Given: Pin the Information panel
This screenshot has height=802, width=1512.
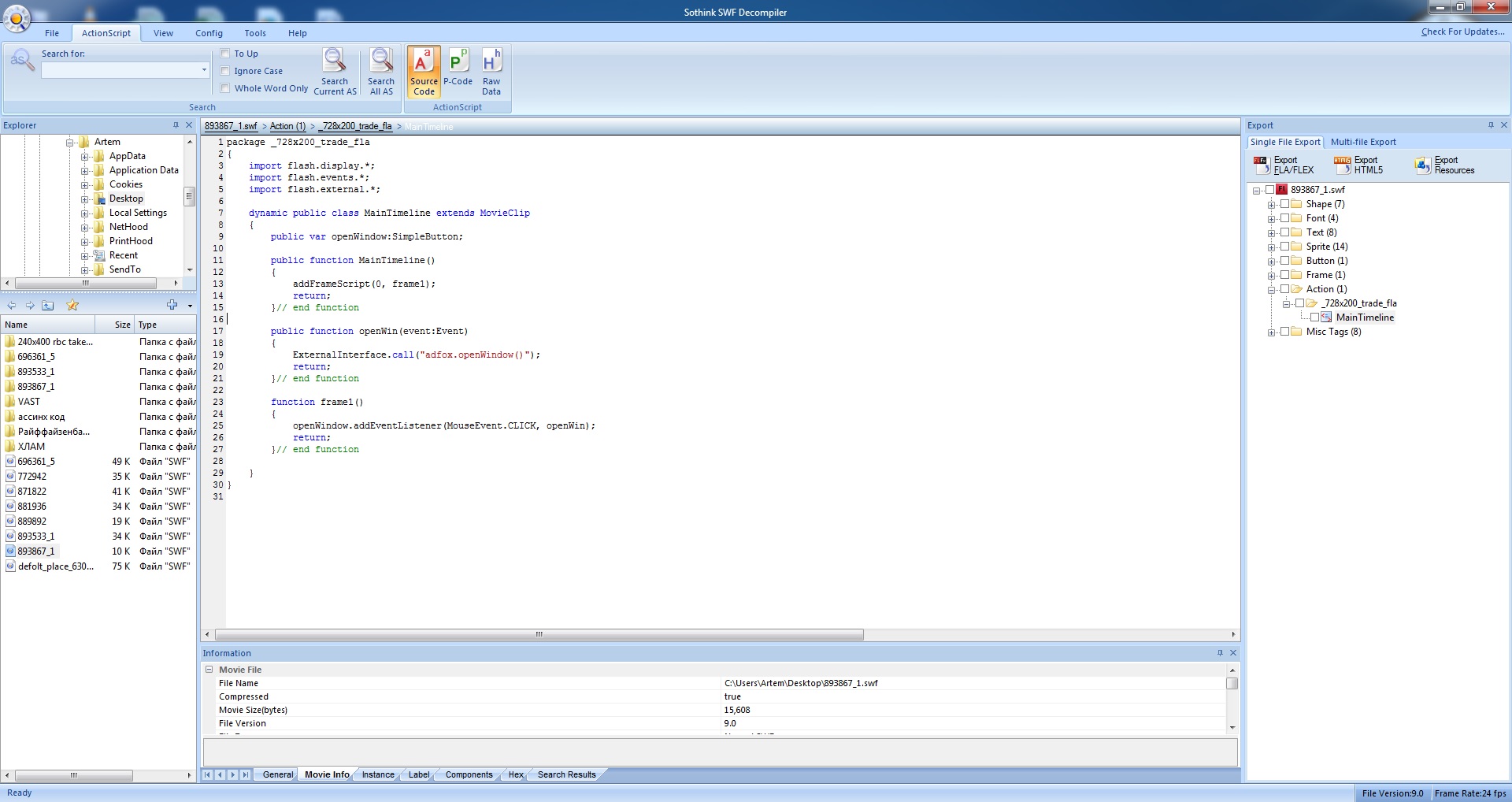Looking at the screenshot, I should (1220, 653).
